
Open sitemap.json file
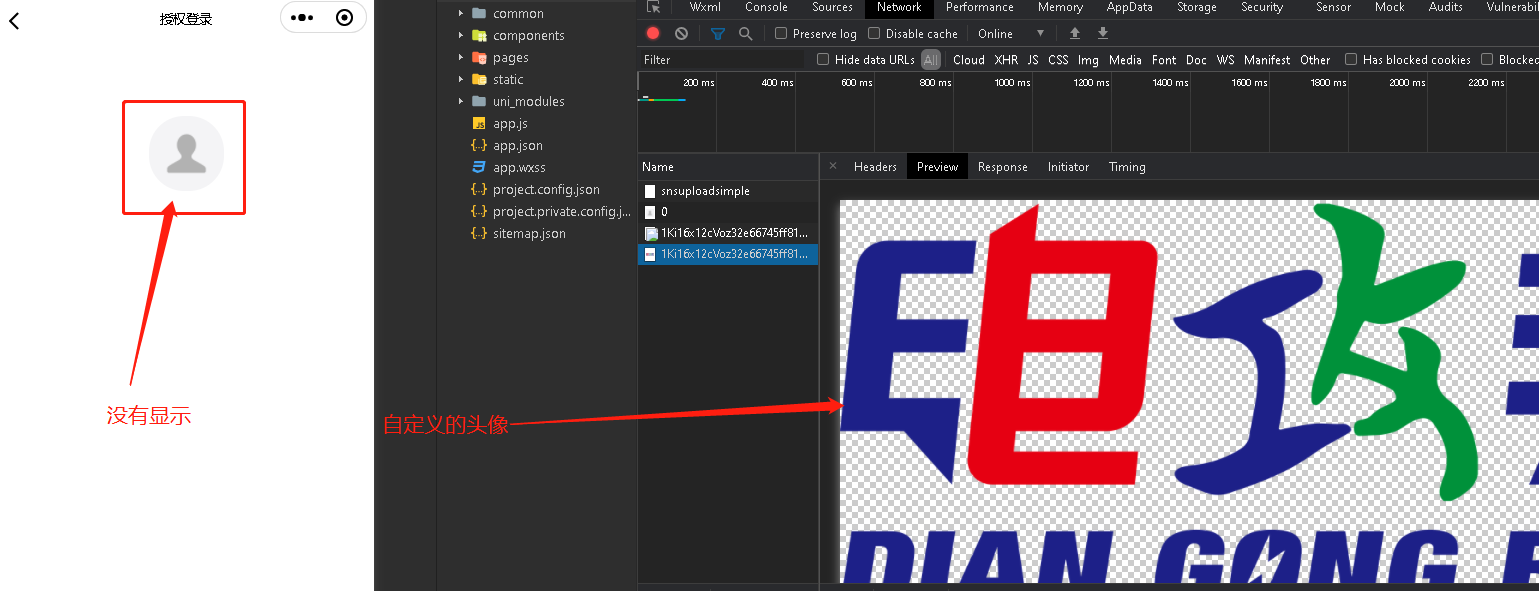tap(529, 233)
